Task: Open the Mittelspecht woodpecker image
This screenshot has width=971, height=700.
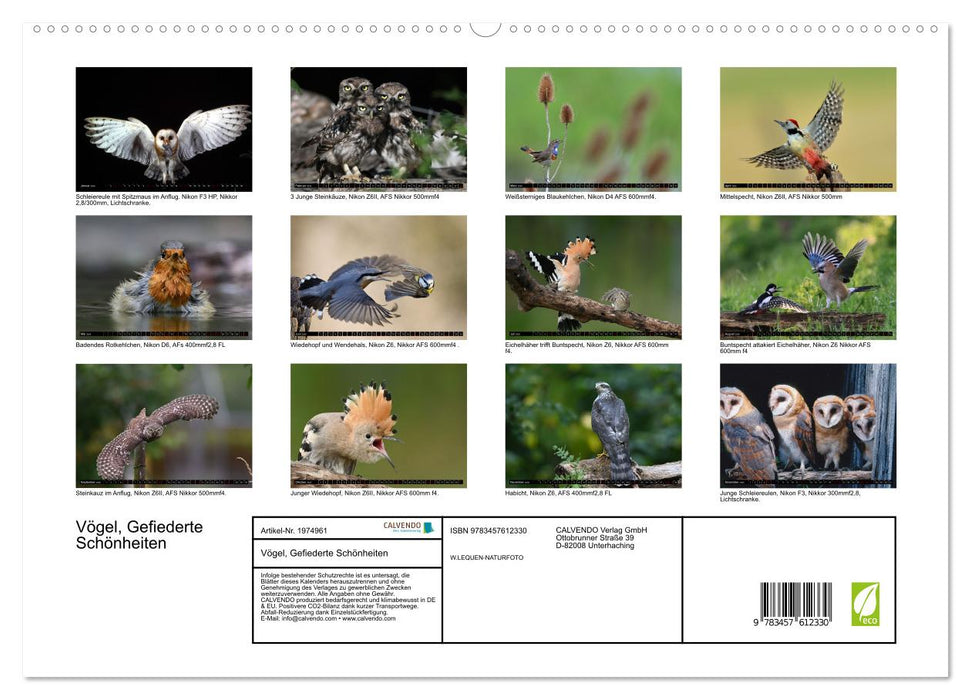Action: 806,128
